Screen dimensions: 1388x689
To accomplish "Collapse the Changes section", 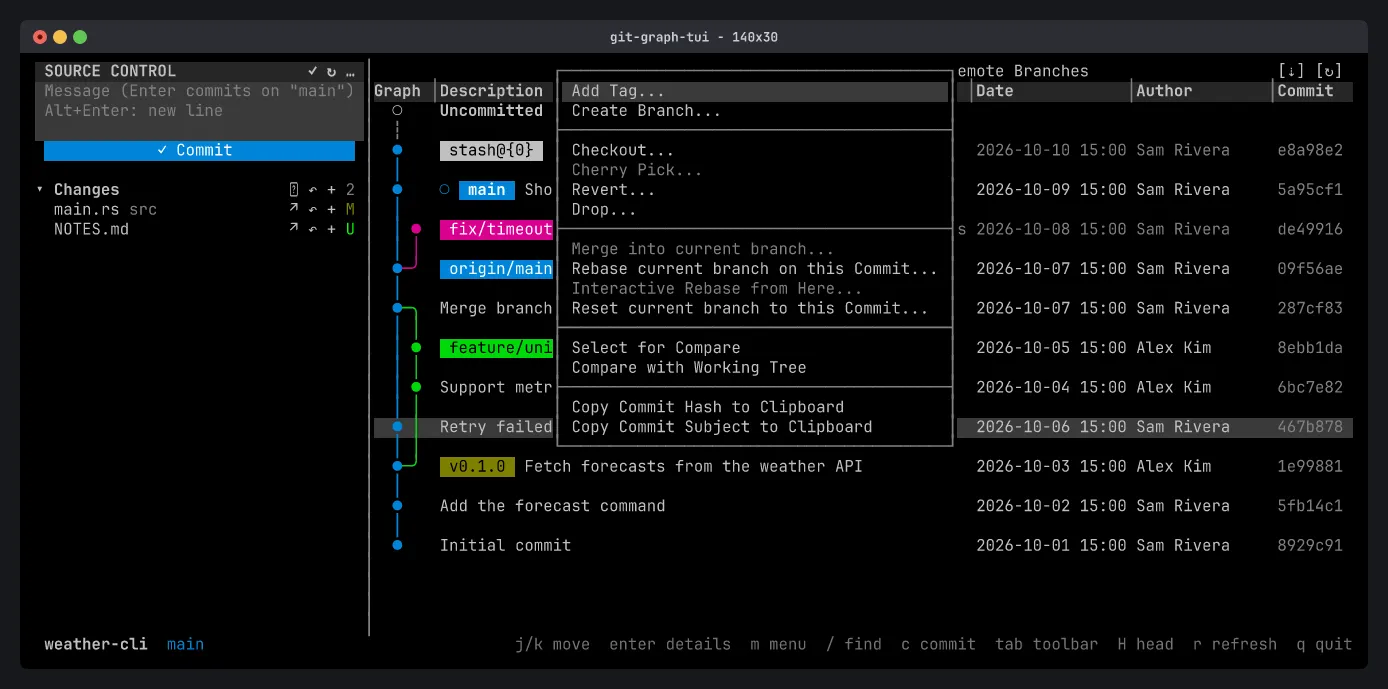I will click(x=40, y=190).
